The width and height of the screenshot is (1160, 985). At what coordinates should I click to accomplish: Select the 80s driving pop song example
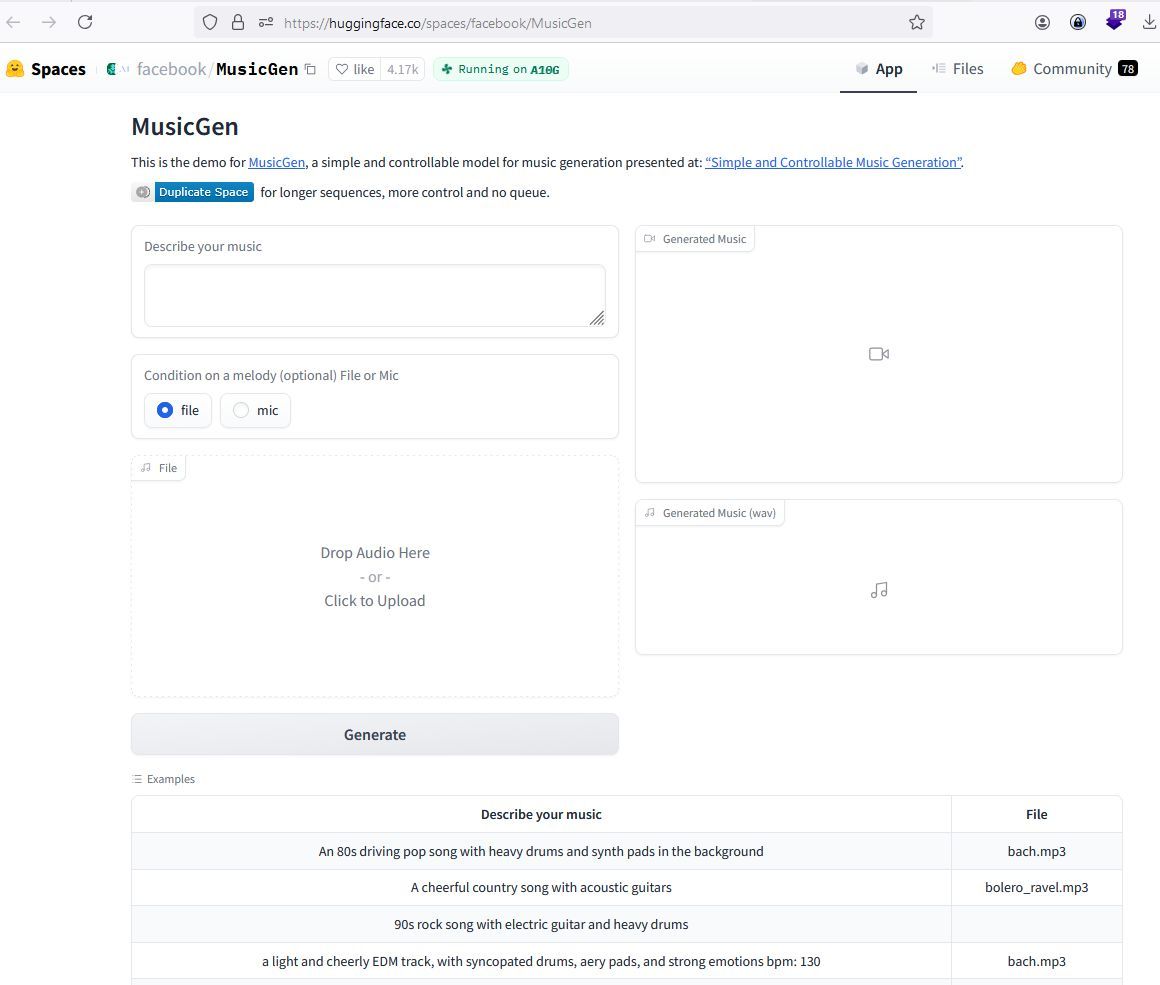[541, 851]
